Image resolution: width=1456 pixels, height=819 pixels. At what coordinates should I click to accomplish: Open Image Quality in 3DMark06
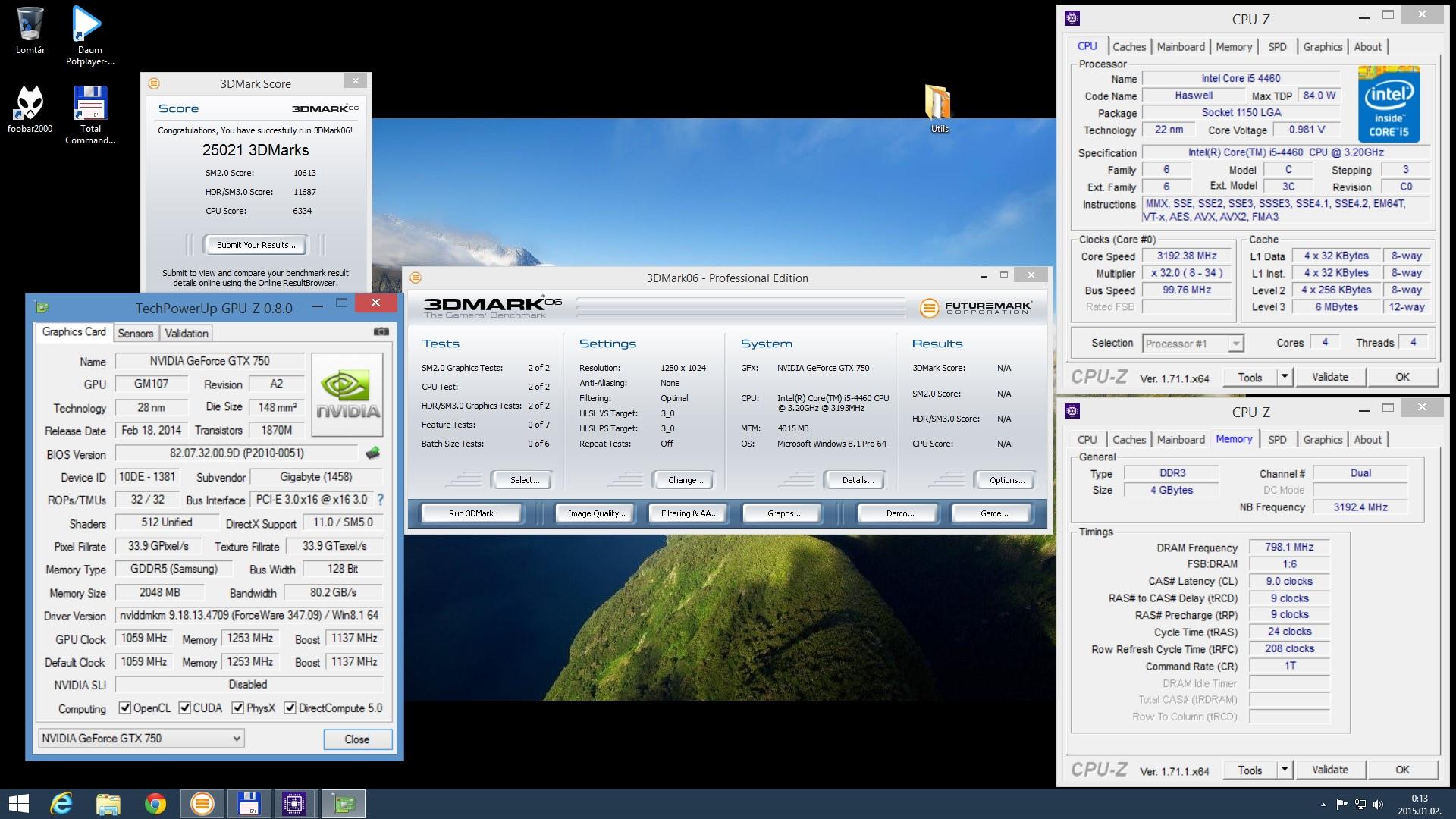(597, 513)
